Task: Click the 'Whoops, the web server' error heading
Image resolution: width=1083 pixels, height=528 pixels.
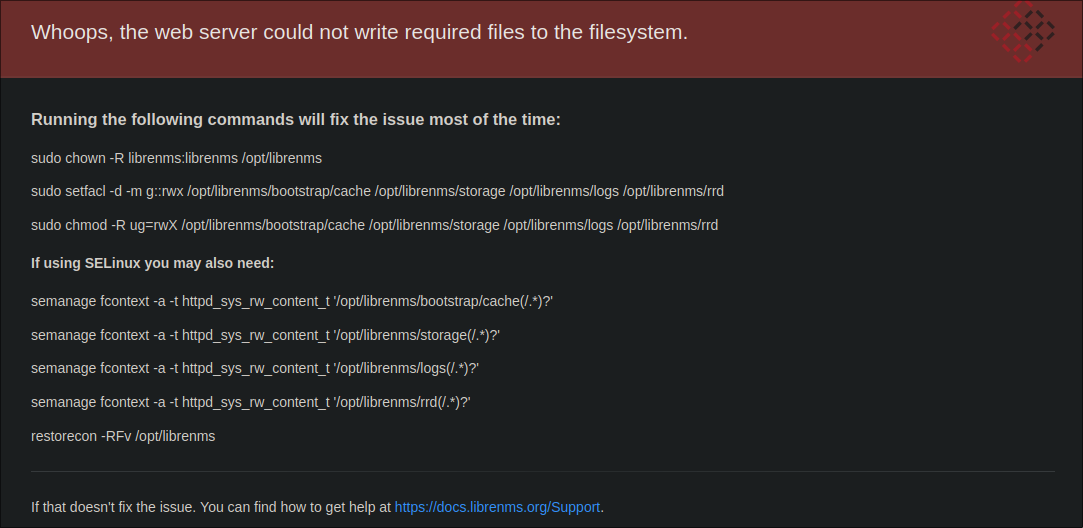Action: [359, 32]
